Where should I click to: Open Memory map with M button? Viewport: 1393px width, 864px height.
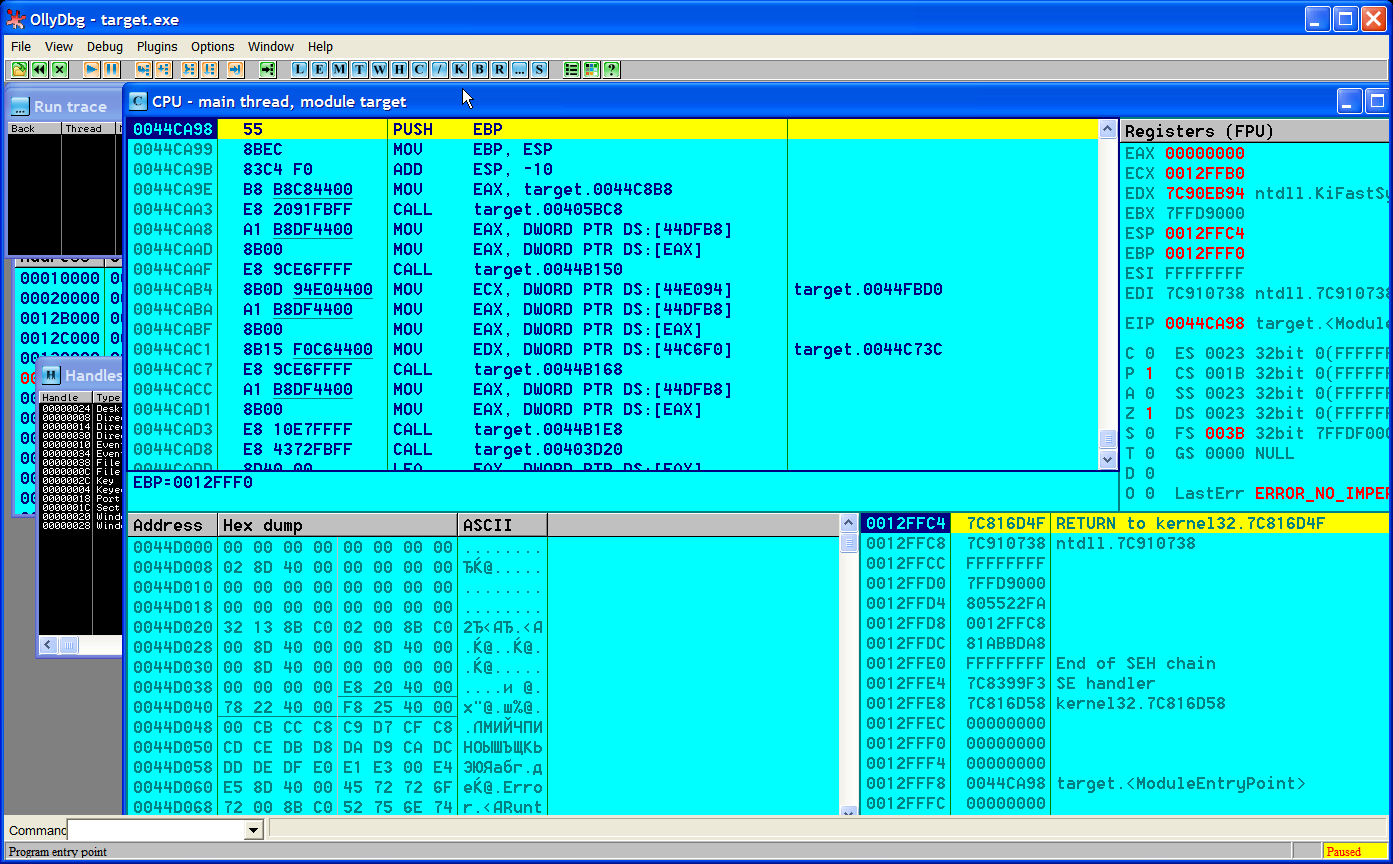coord(339,69)
